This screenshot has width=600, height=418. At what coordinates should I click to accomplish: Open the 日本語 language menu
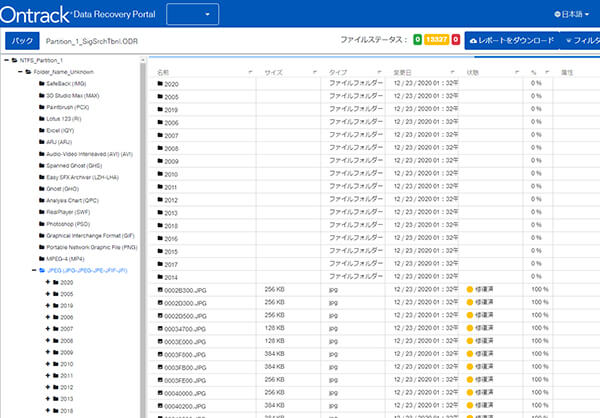tap(571, 14)
